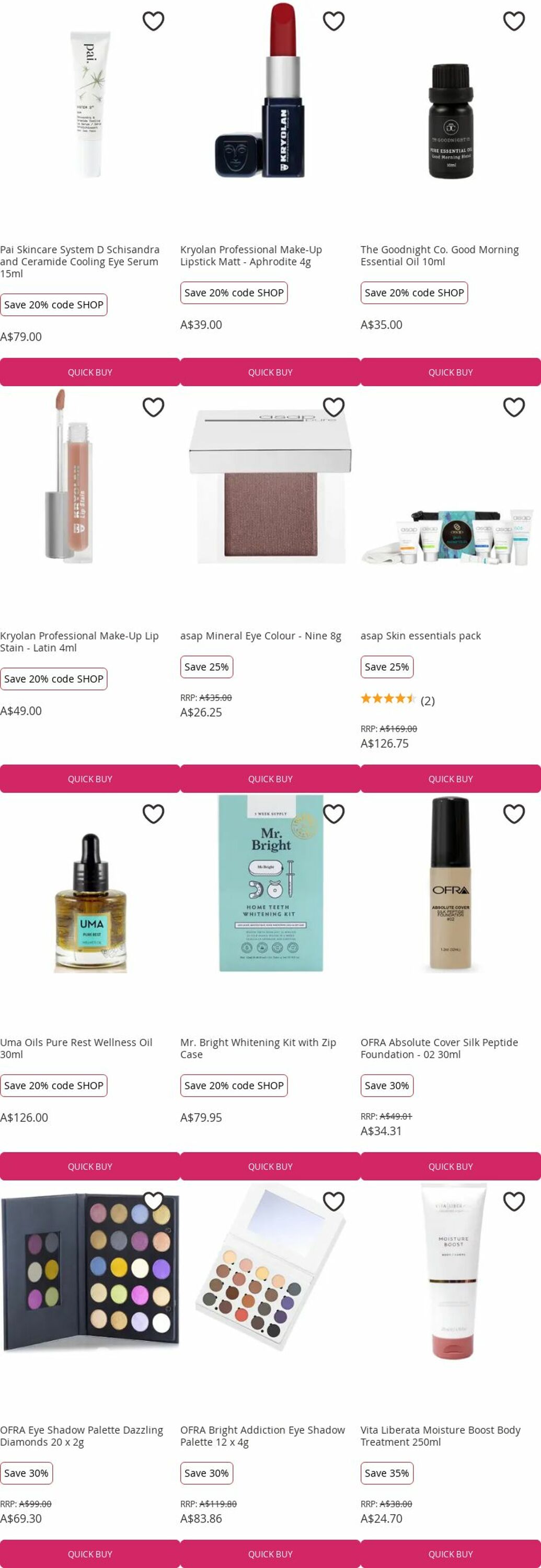Viewport: 541px width, 1568px height.
Task: Open Kryolan Lipstick Matt Aphrodite product link
Action: tap(251, 256)
